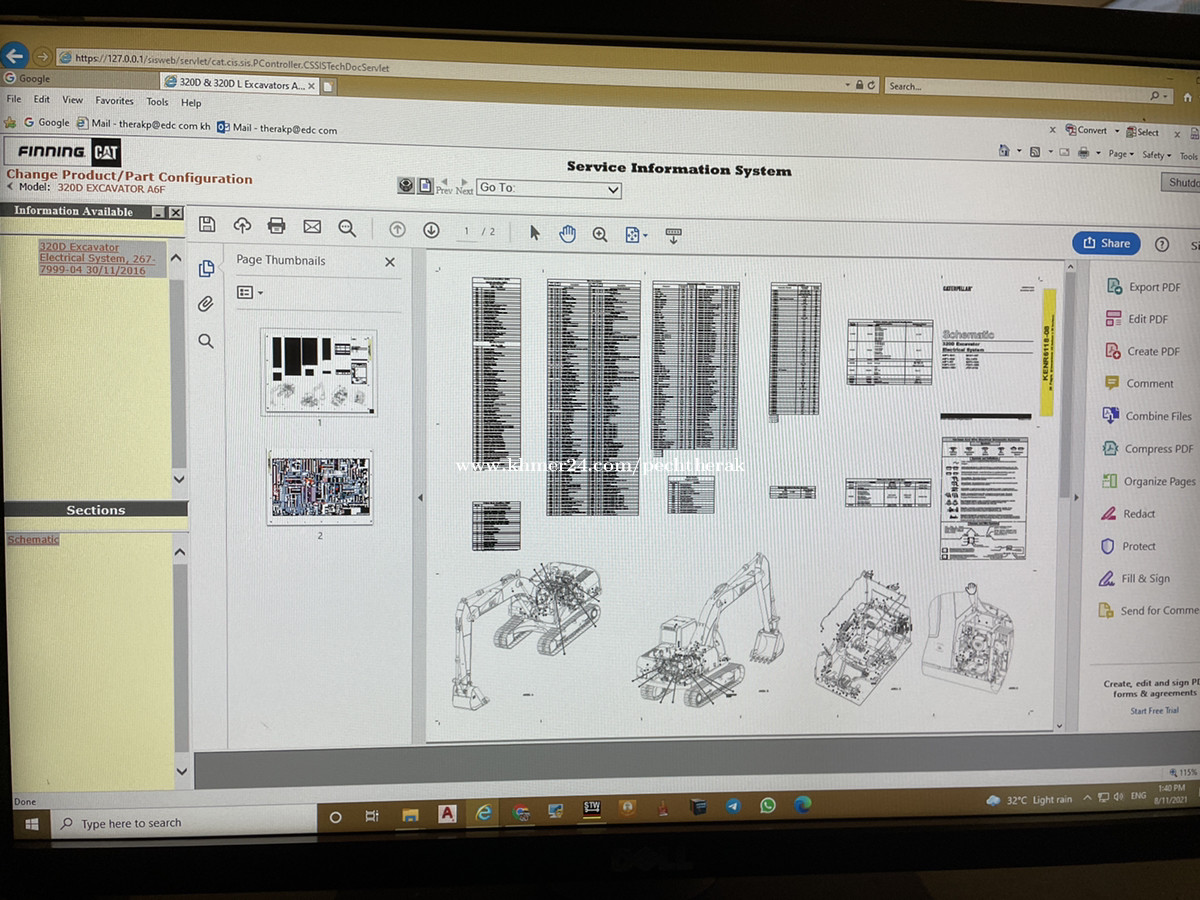Click the PDF save (floppy disk) icon

click(207, 225)
